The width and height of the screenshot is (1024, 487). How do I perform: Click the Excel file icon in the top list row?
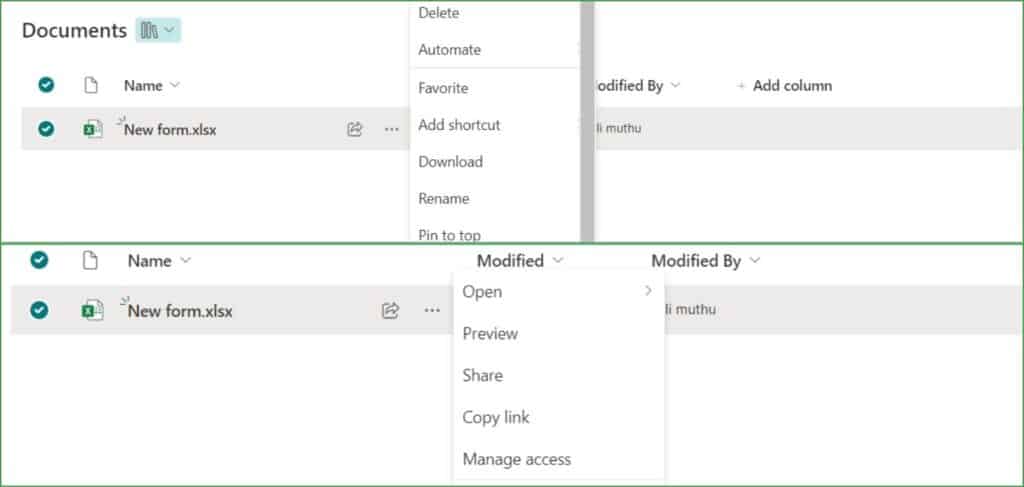pos(93,129)
